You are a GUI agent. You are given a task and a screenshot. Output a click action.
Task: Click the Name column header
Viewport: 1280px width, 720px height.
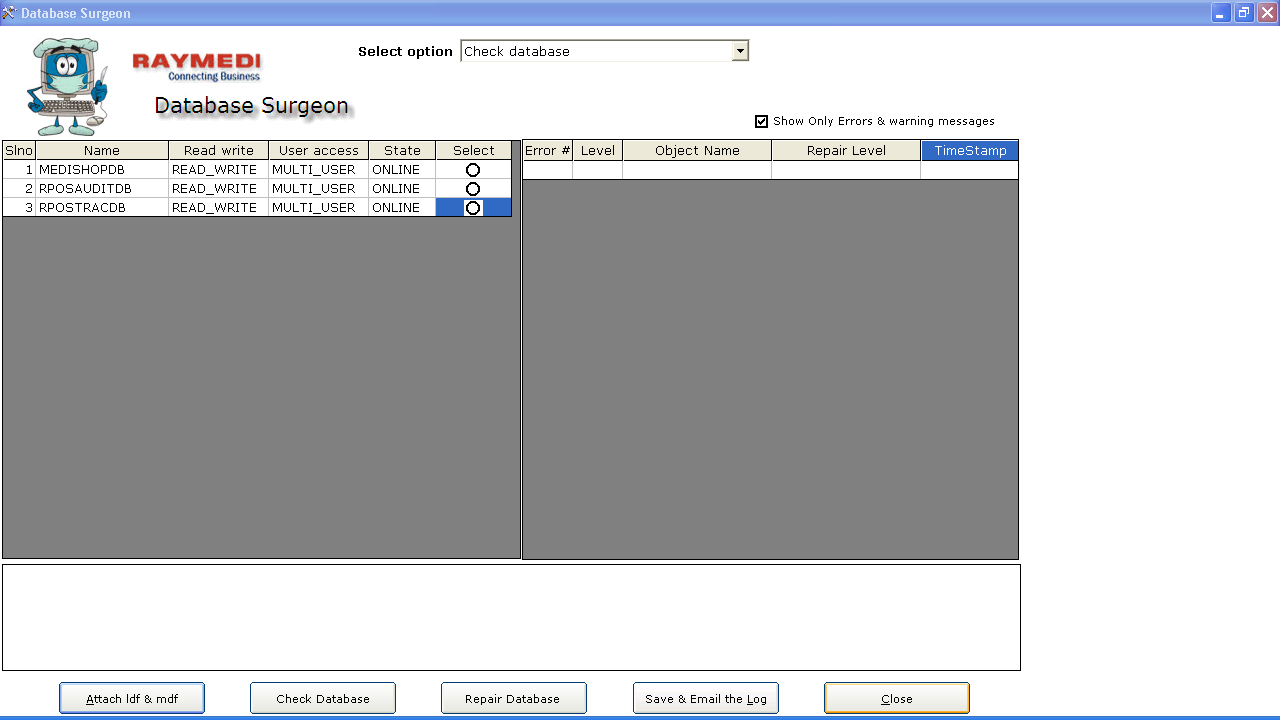[102, 150]
